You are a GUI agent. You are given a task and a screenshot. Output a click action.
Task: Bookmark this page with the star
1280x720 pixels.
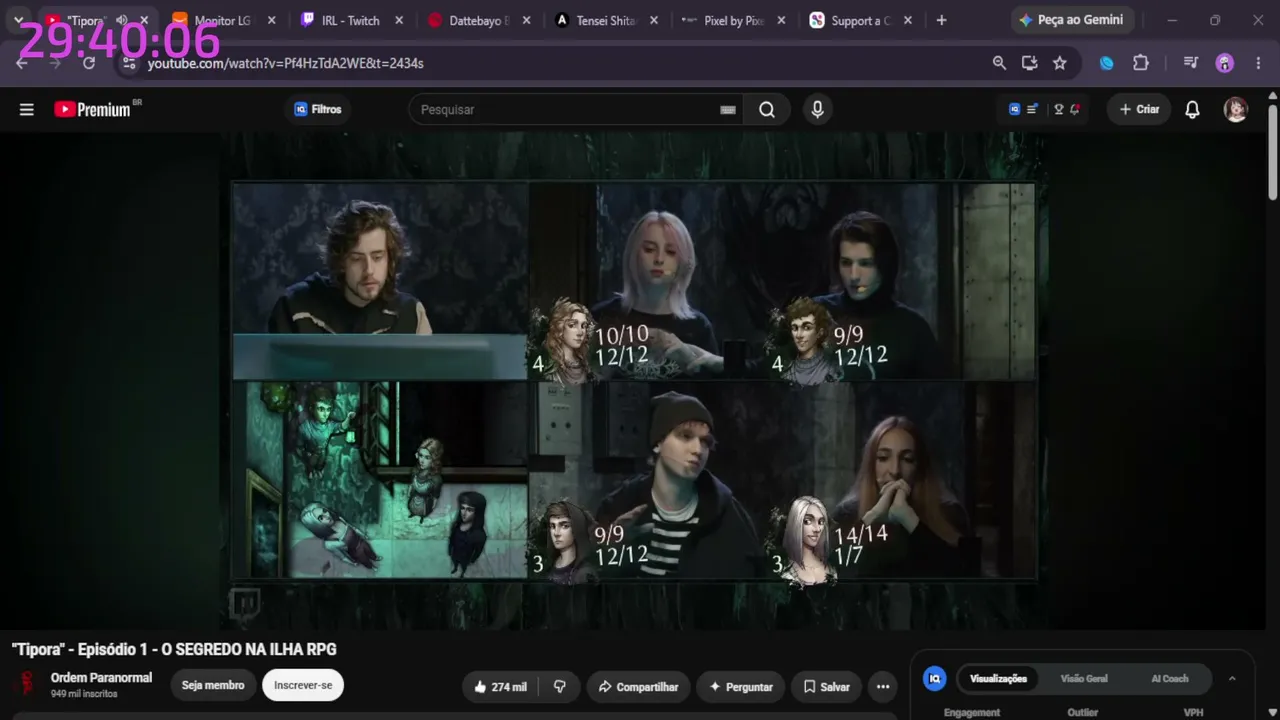tap(1060, 63)
